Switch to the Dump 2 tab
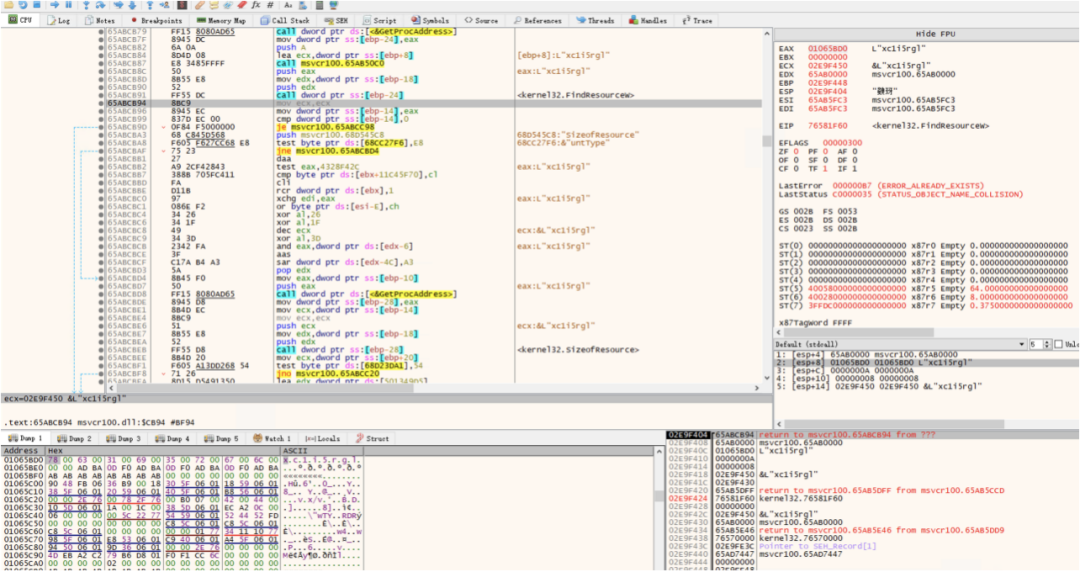Image resolution: width=1080 pixels, height=572 pixels. coord(75,438)
